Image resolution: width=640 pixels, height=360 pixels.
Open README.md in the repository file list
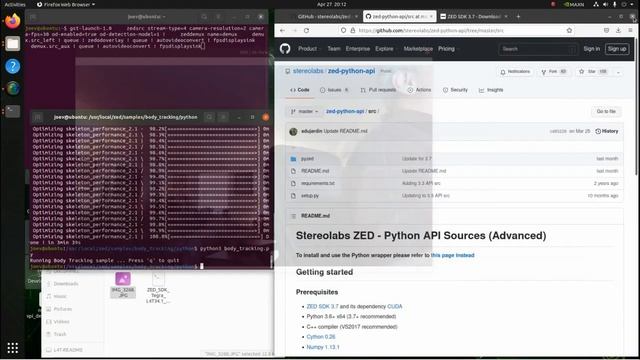click(315, 171)
